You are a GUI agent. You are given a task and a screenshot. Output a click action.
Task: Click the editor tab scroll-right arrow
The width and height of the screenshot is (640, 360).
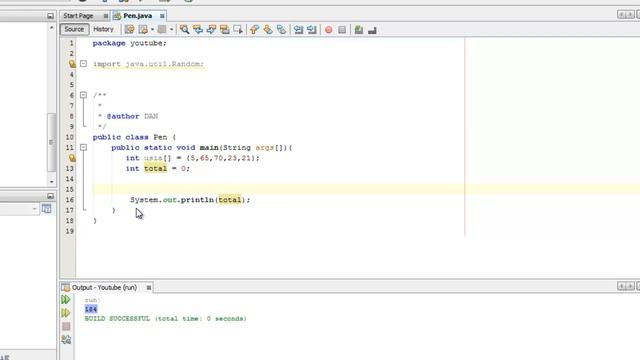630,15
